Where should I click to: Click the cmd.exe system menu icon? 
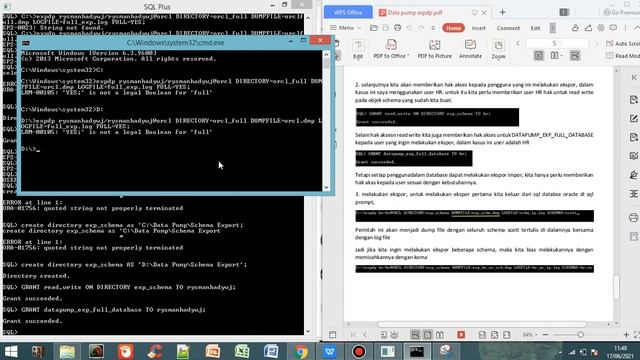25,42
